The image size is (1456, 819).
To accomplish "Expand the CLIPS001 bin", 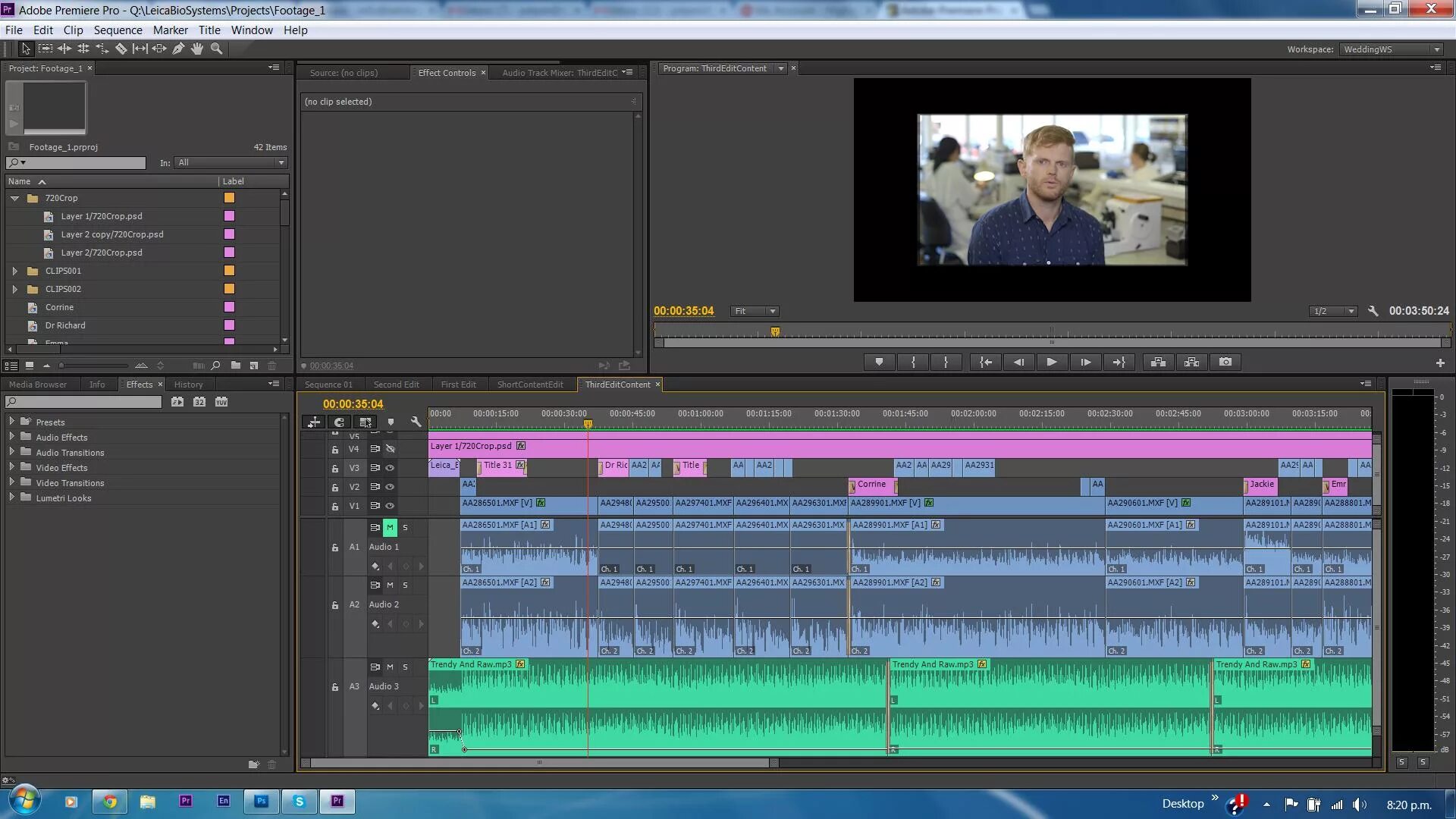I will coord(14,271).
